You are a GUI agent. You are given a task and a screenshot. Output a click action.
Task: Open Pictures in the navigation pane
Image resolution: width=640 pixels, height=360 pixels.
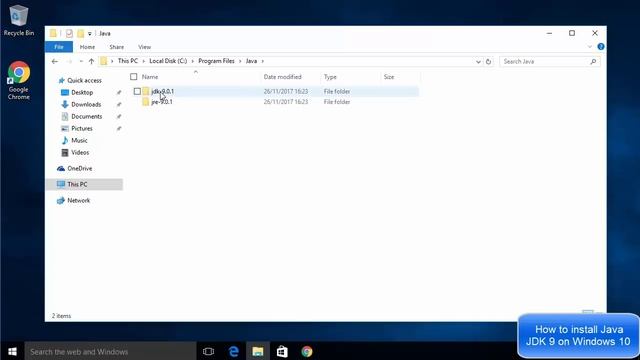pos(82,128)
